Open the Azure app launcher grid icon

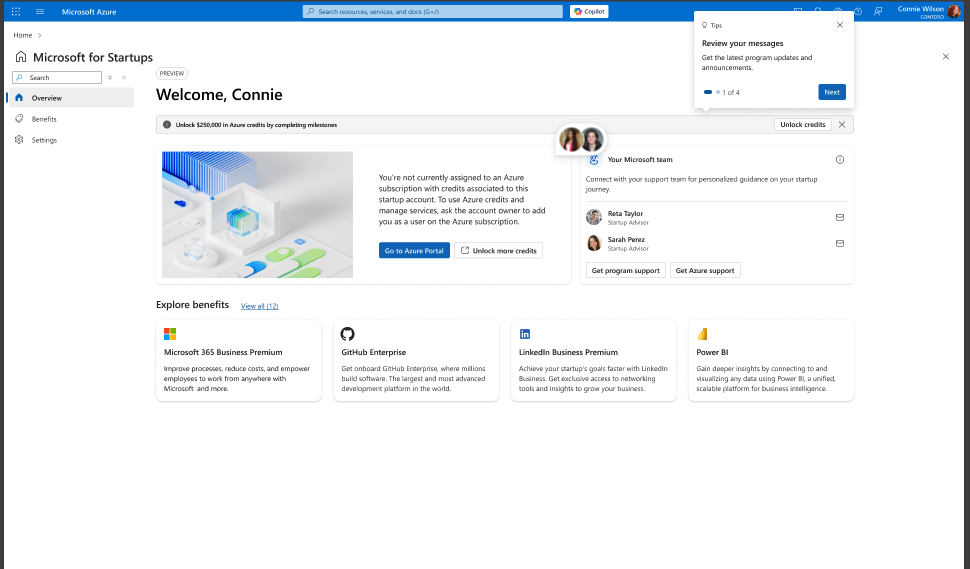[x=16, y=12]
